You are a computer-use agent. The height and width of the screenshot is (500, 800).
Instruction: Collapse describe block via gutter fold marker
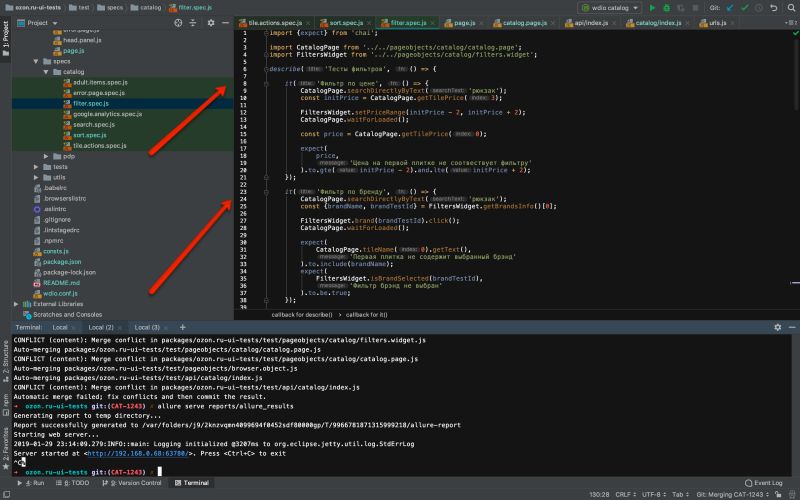pyautogui.click(x=266, y=69)
